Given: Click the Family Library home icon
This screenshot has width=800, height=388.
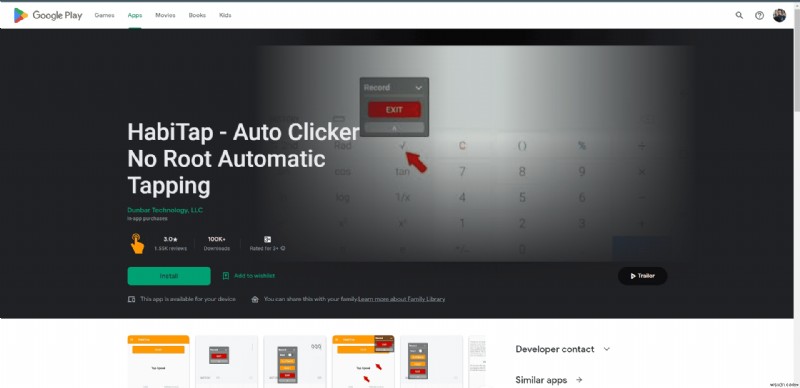Looking at the screenshot, I should tap(255, 299).
